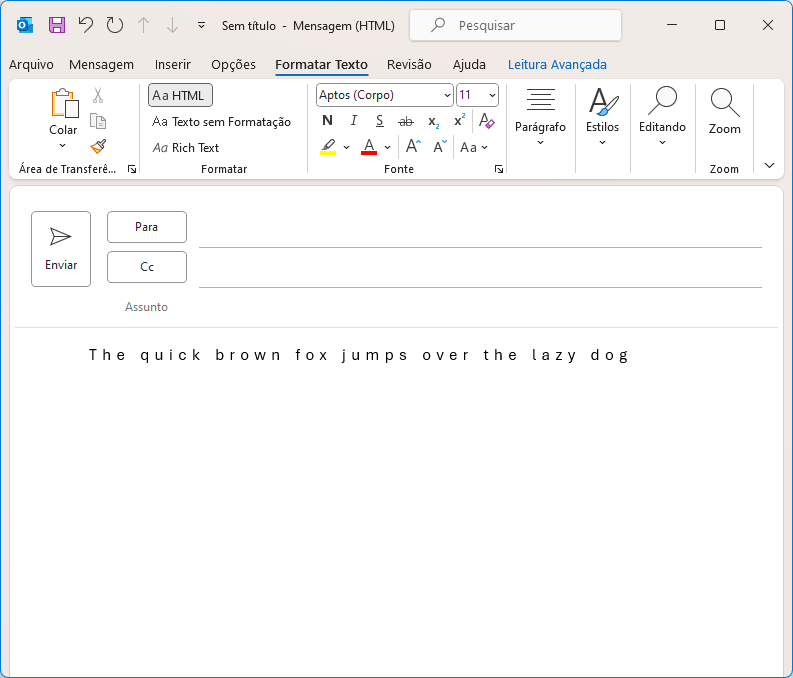Collapse the ribbon with chevron

click(x=769, y=165)
